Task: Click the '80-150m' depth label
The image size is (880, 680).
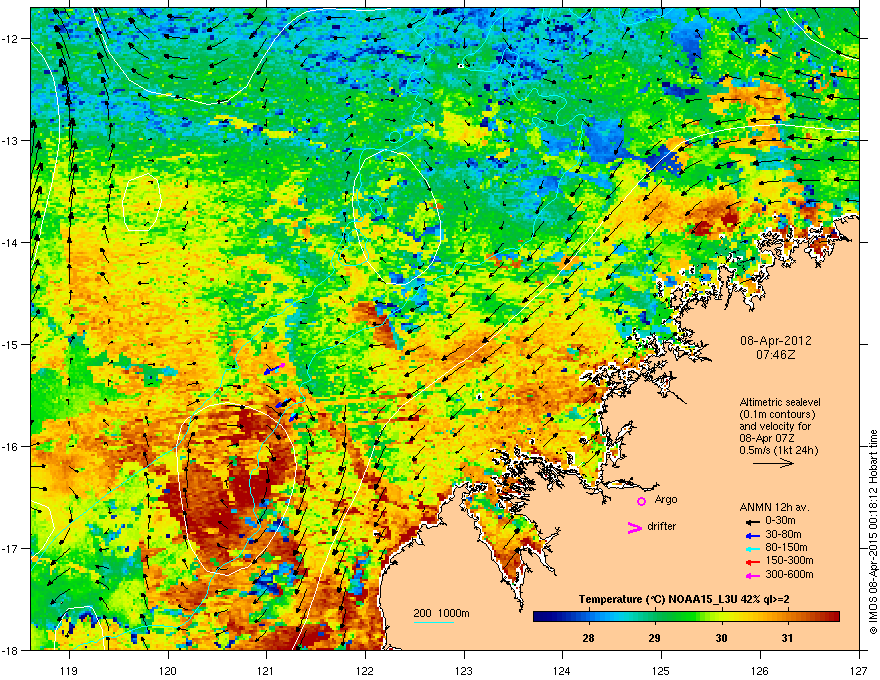Action: point(786,548)
